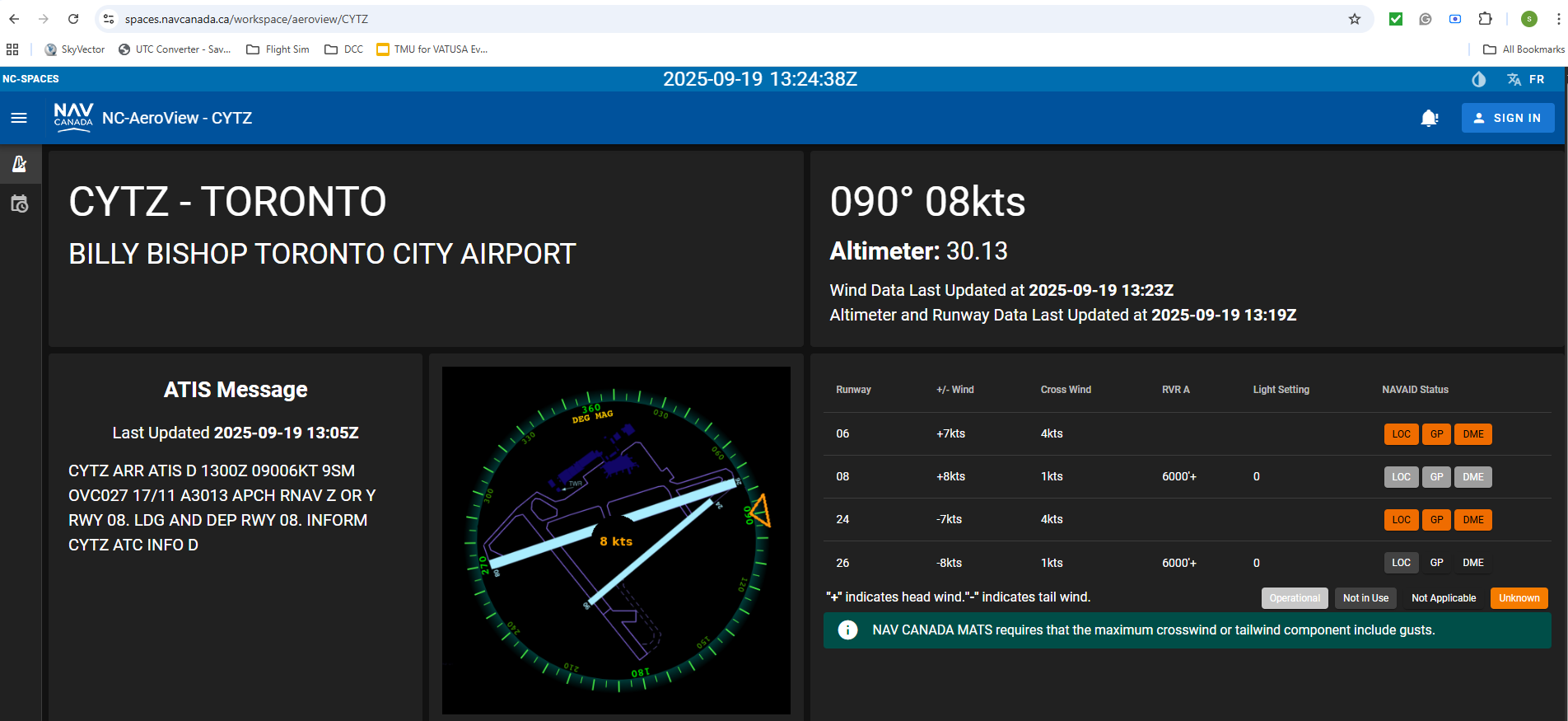Open the Extensions puzzle icon

[1485, 19]
